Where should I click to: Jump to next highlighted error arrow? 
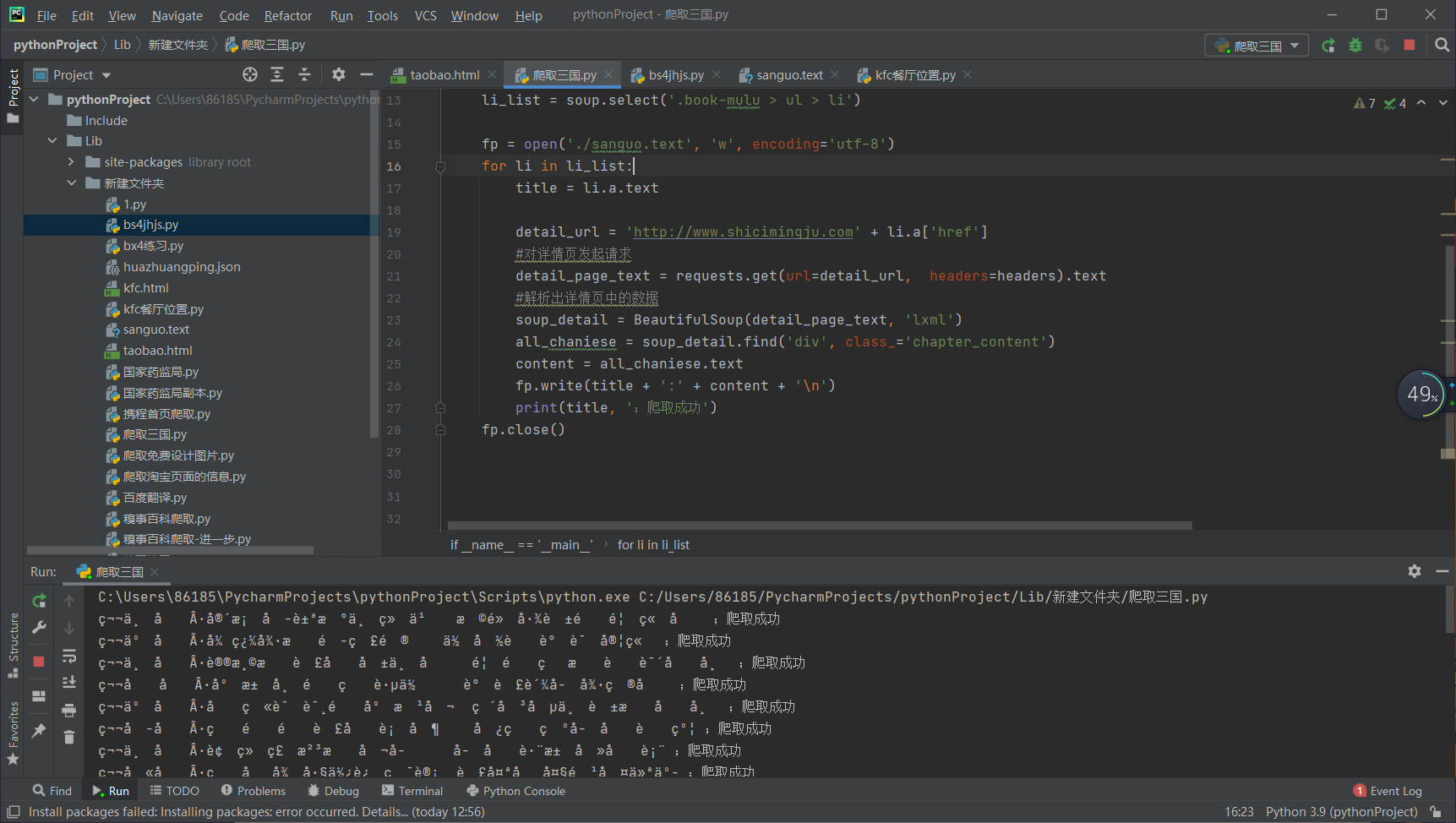(1443, 103)
